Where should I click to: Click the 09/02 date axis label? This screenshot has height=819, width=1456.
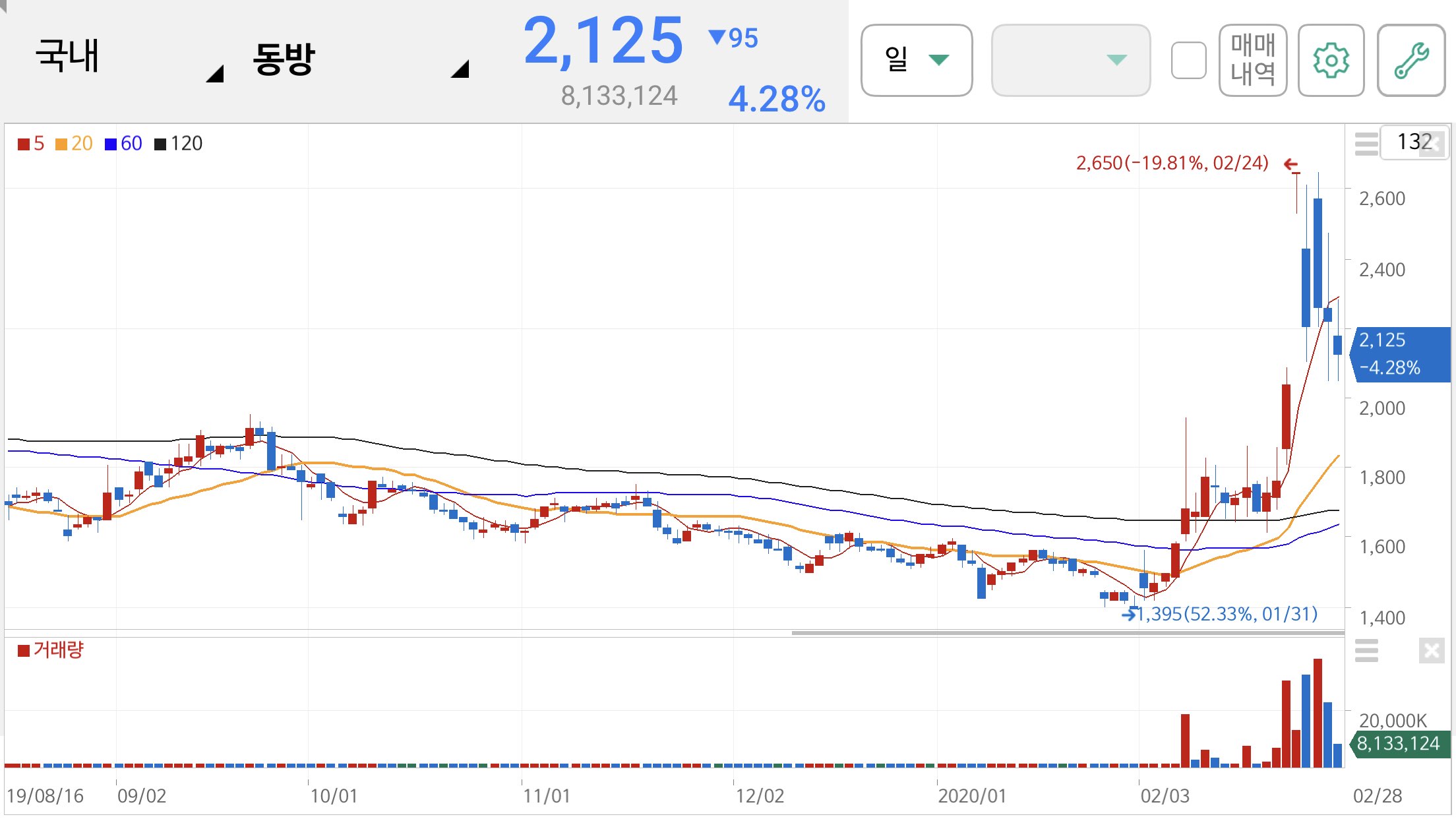click(x=142, y=796)
